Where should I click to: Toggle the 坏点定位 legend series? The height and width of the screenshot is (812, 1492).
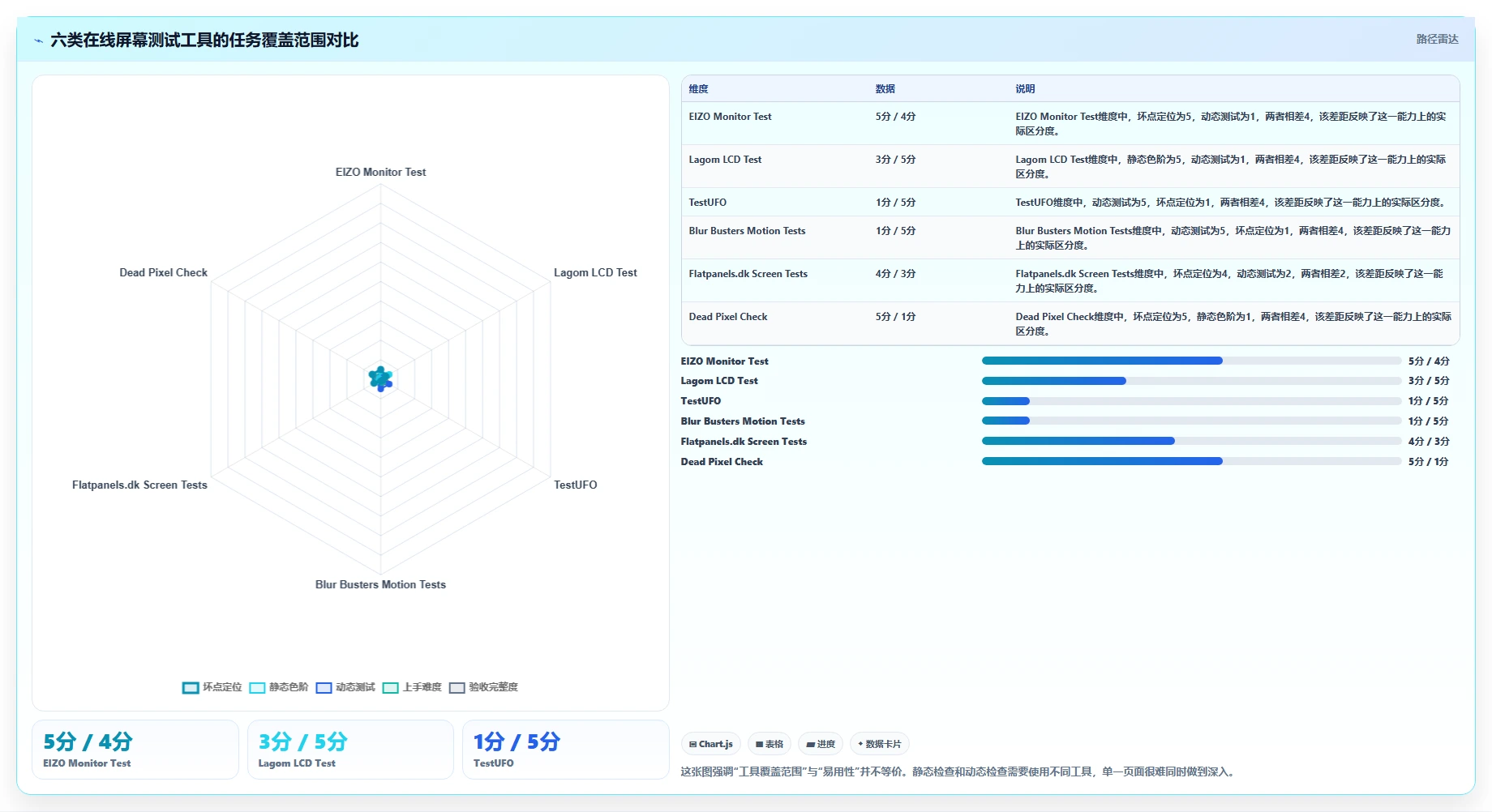coord(212,687)
